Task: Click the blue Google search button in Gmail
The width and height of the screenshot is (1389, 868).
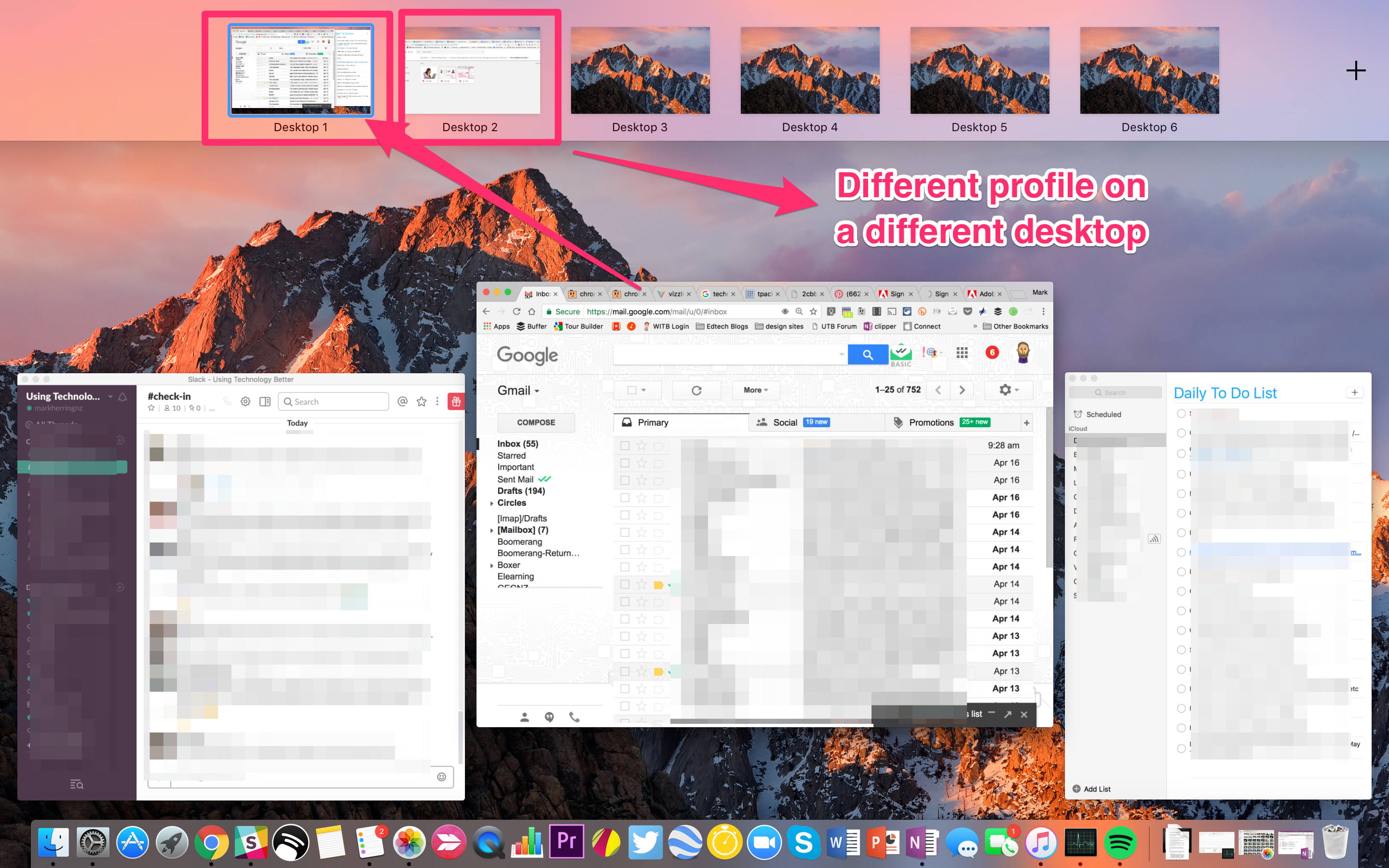Action: 867,355
